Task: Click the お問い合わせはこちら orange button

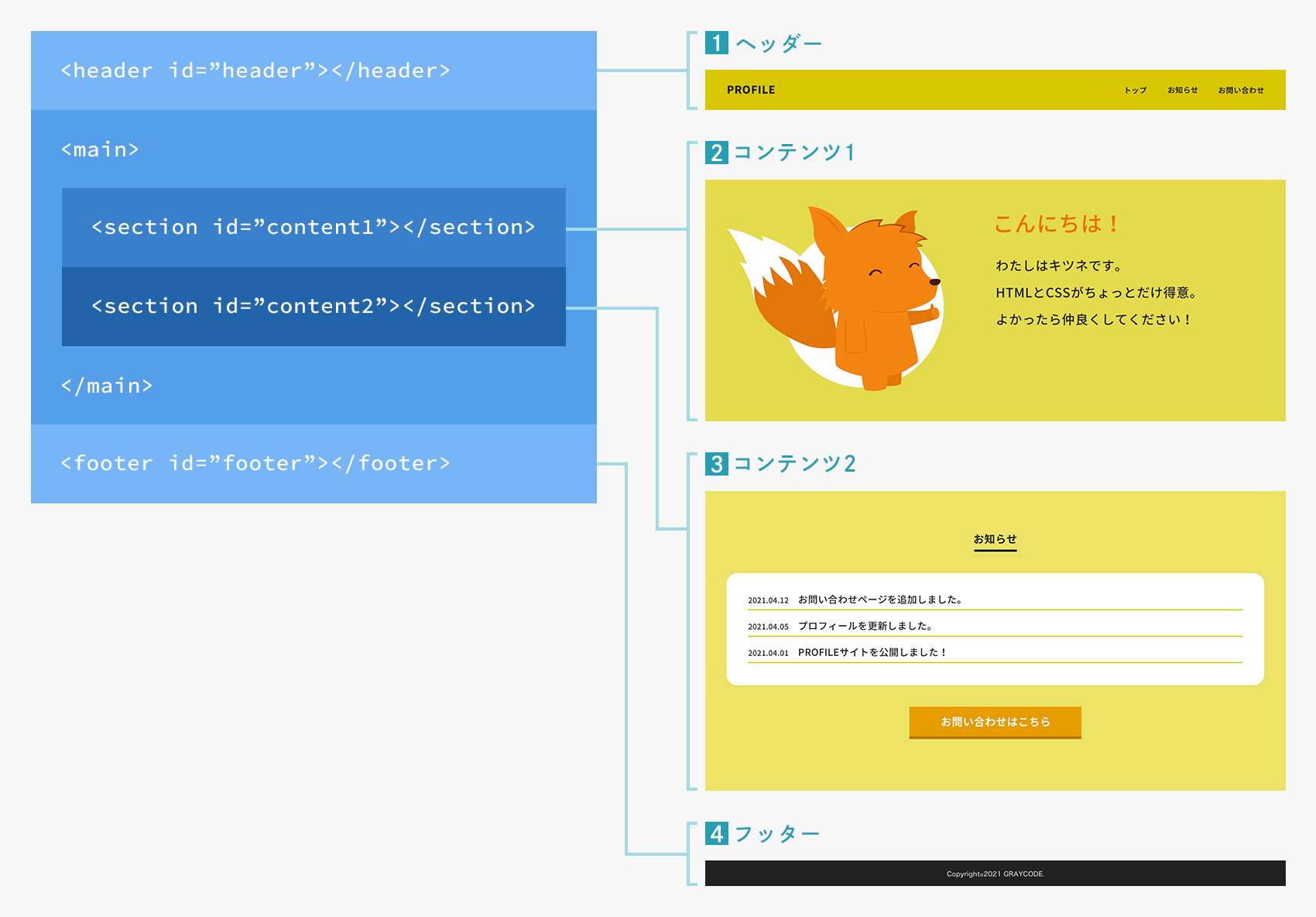Action: (x=995, y=722)
